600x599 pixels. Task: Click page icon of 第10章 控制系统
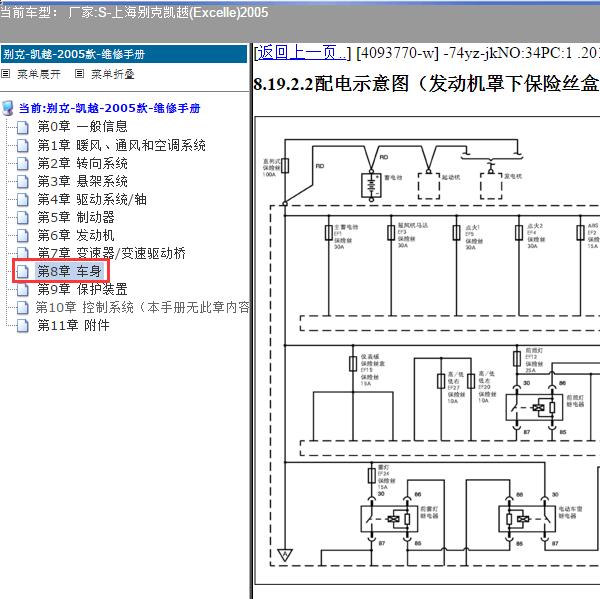[x=23, y=308]
